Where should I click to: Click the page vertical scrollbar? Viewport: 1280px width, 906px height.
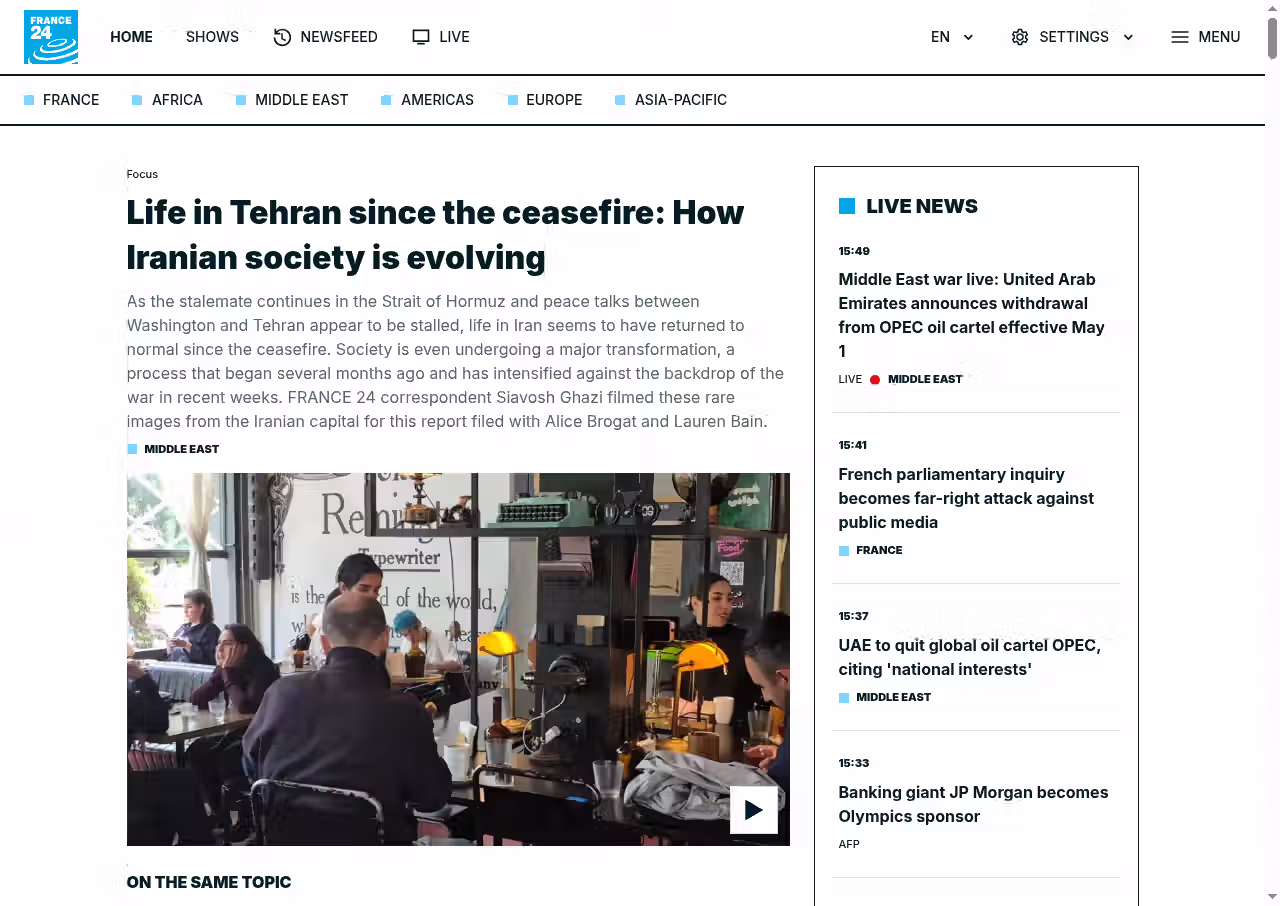click(x=1272, y=453)
